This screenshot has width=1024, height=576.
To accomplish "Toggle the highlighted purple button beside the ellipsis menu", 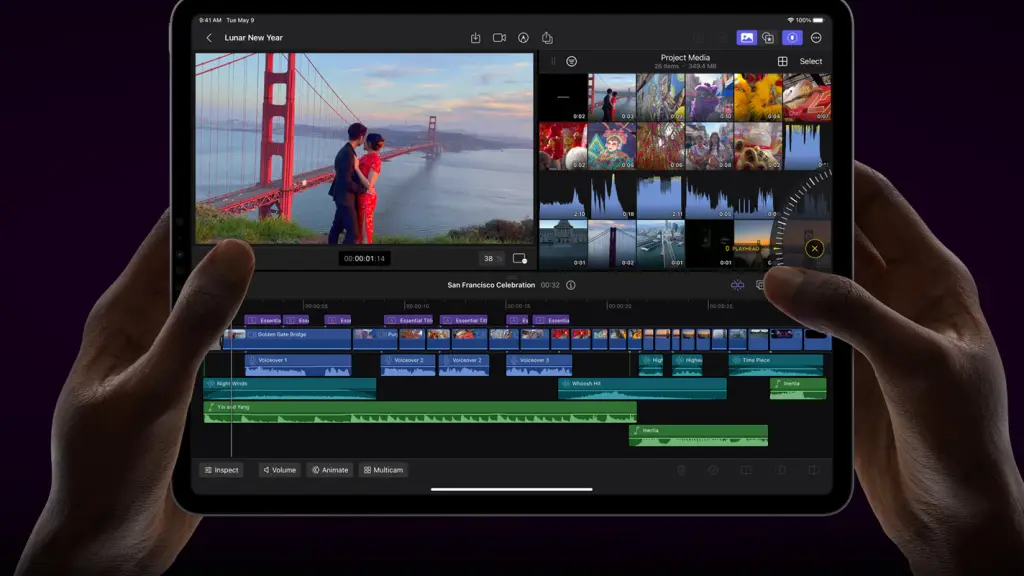I will 792,38.
